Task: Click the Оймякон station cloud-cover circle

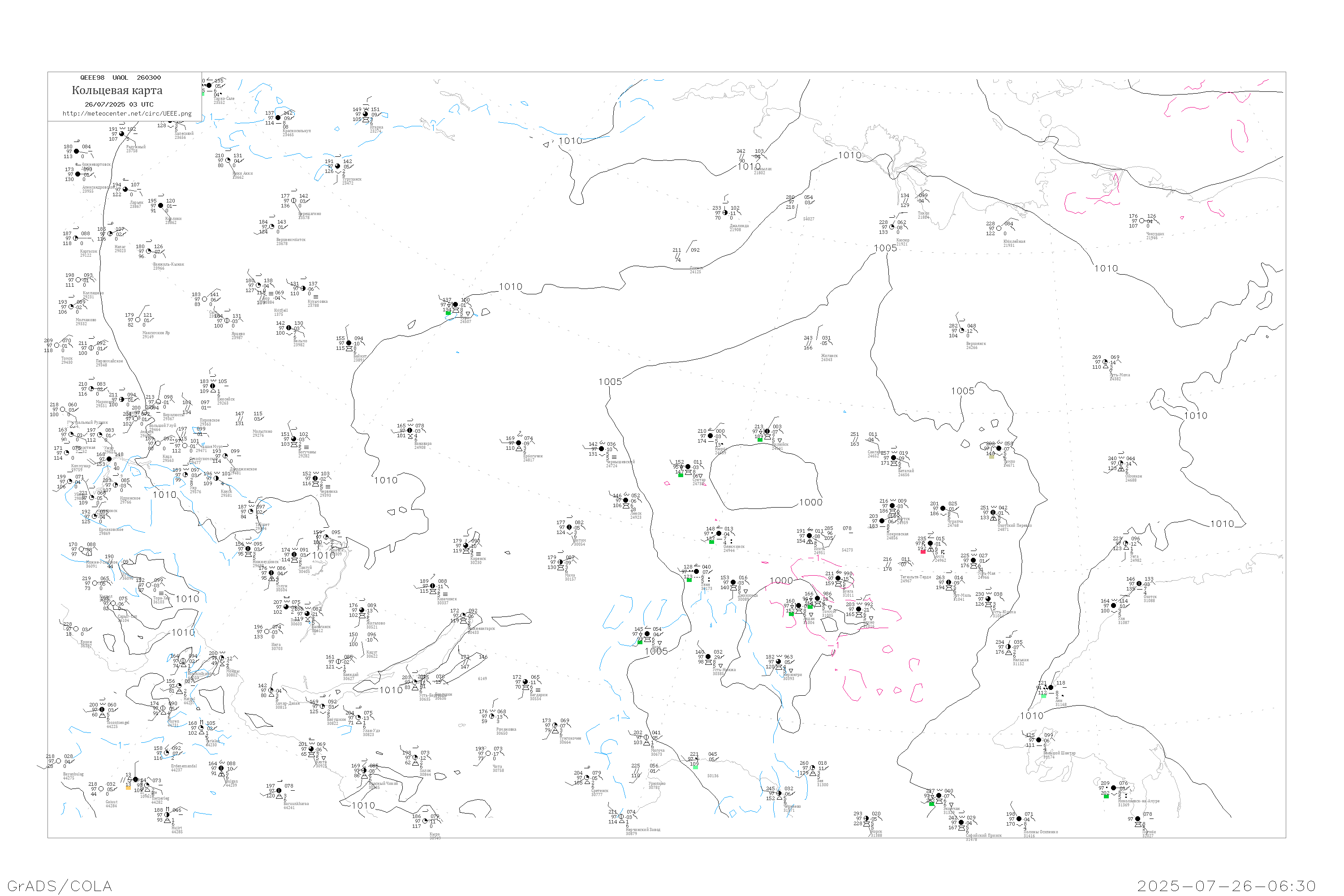Action: pos(1121,463)
